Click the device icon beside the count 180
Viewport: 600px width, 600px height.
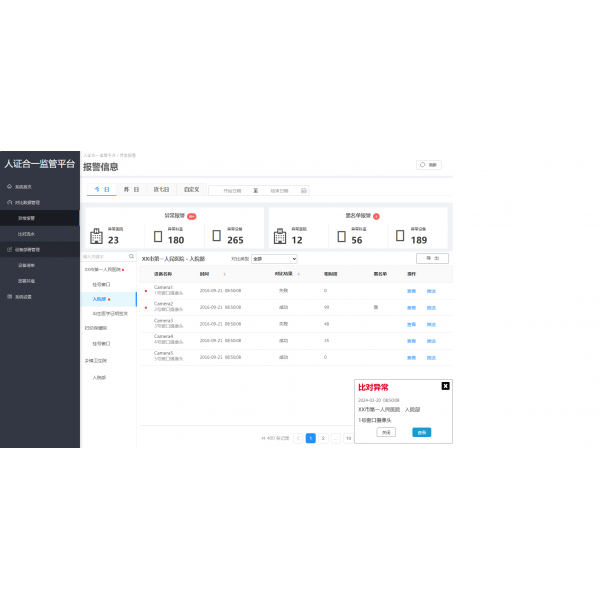click(x=158, y=236)
